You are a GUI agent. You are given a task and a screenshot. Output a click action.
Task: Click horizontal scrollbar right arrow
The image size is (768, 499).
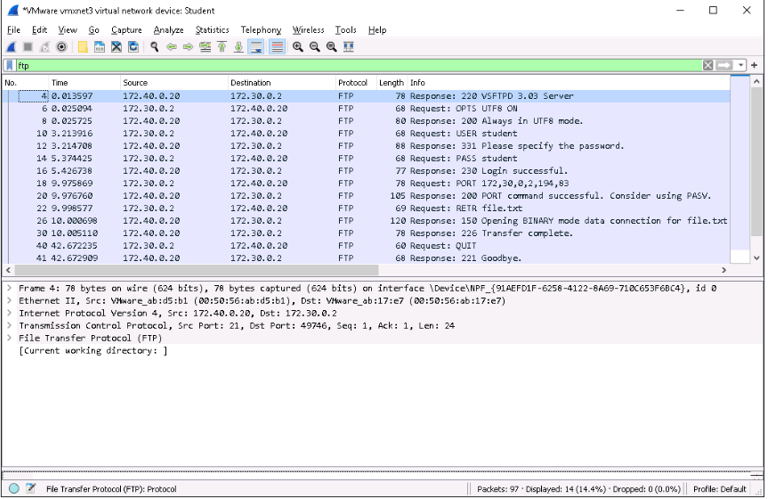pyautogui.click(x=724, y=270)
